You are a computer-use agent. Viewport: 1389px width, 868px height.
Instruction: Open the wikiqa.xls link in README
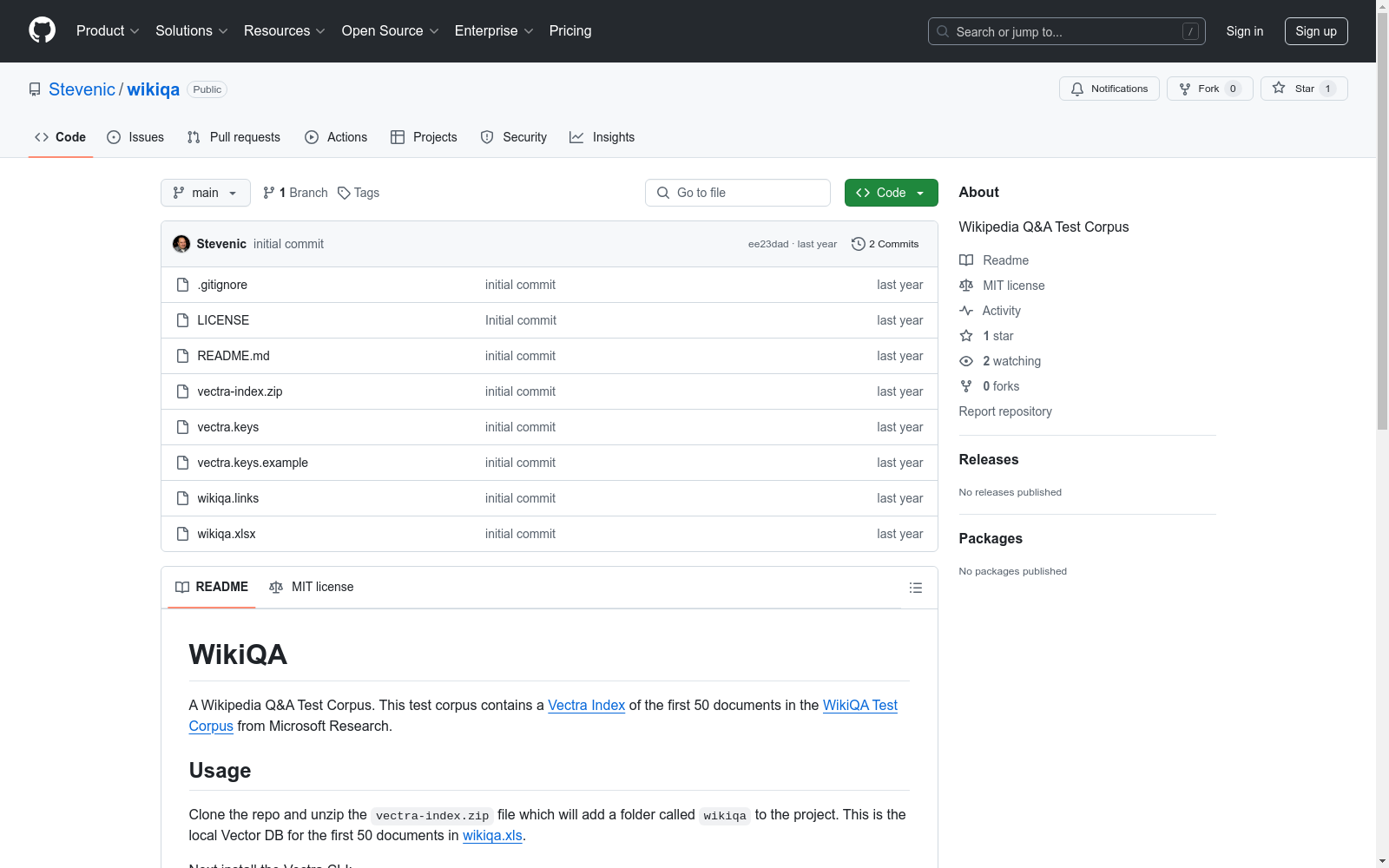click(x=492, y=835)
